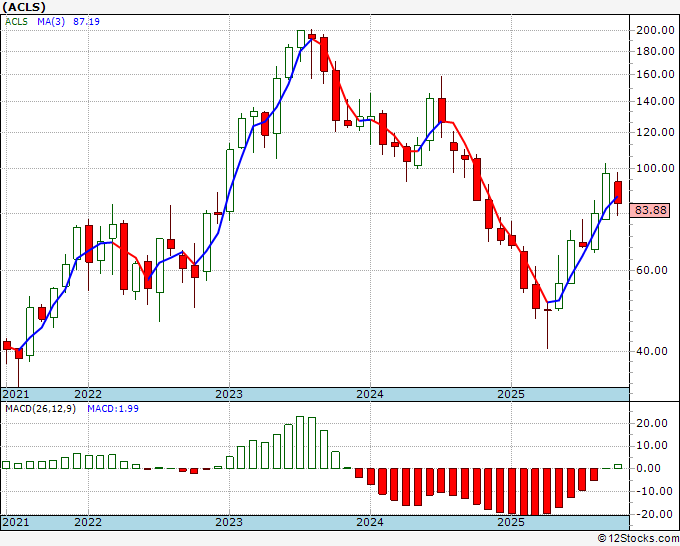This screenshot has width=680, height=546.
Task: Click the 120.00 price axis label
Action: tap(655, 133)
